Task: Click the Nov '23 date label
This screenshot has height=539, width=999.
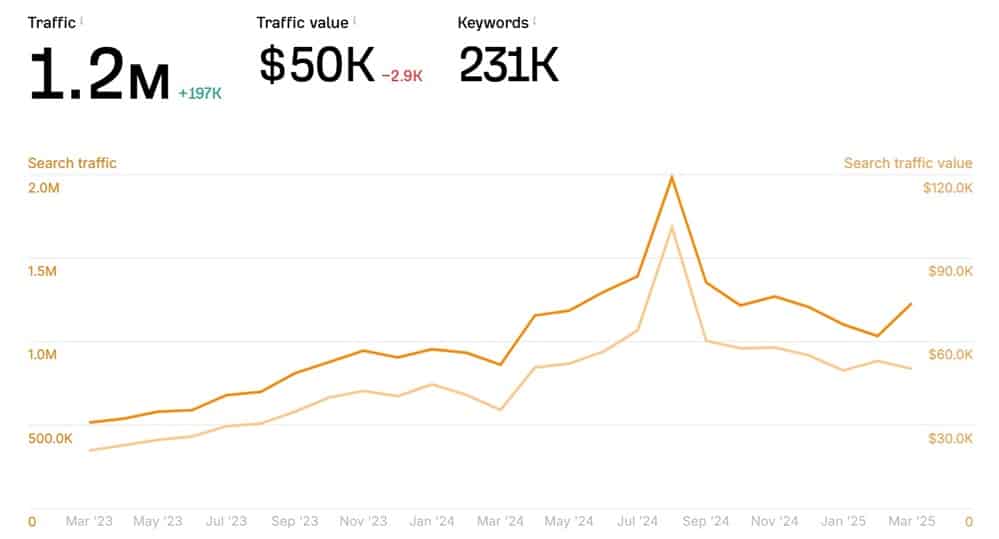Action: point(363,521)
